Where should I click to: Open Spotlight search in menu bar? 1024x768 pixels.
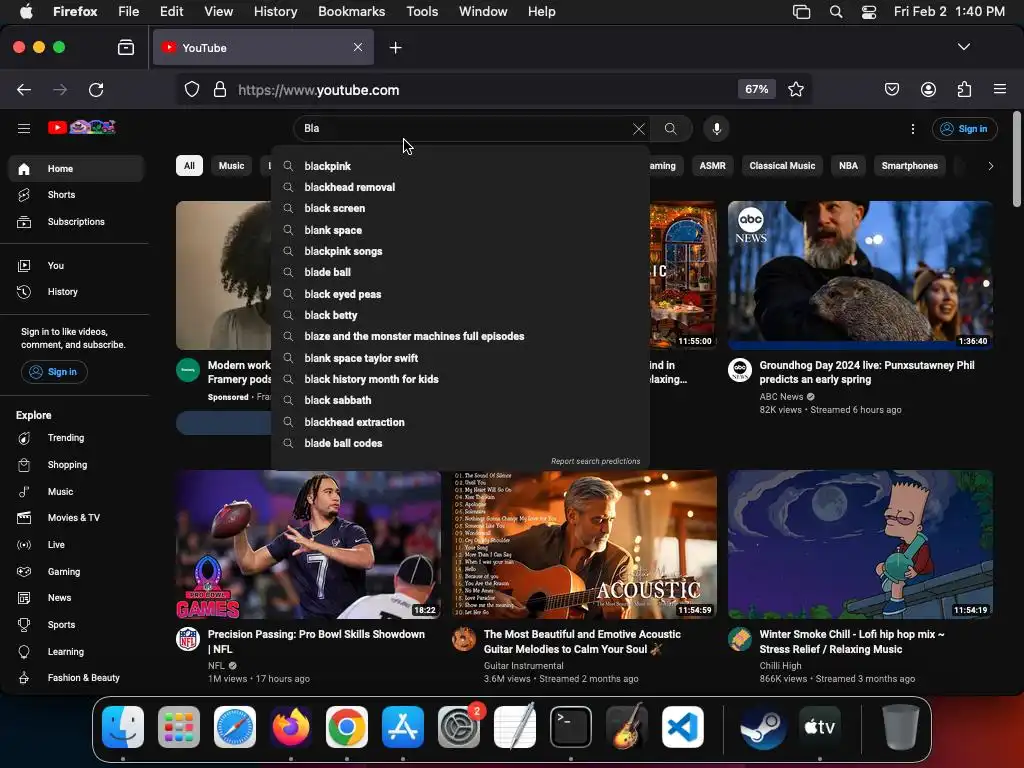[836, 12]
